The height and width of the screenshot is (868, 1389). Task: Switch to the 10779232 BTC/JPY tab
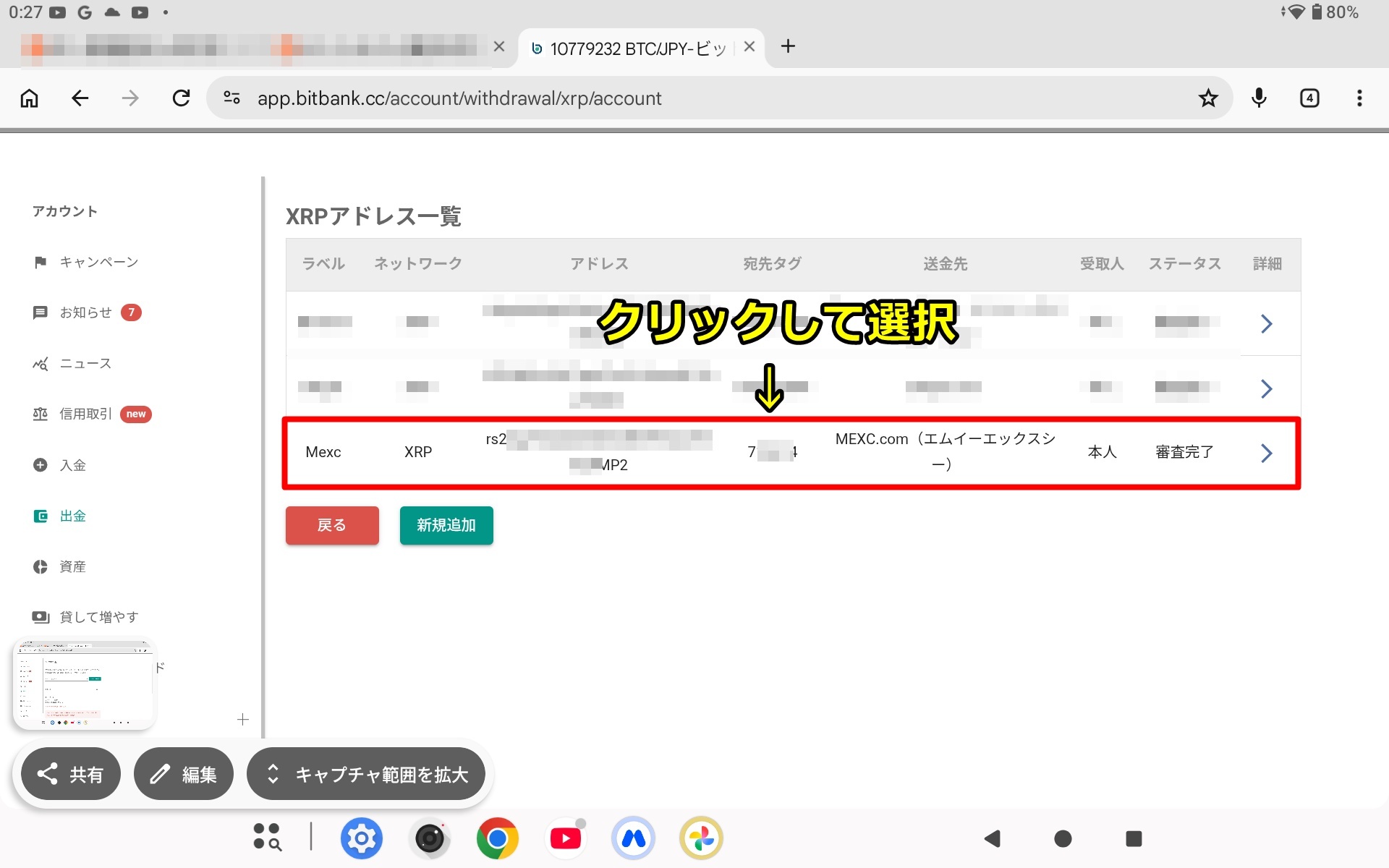637,48
